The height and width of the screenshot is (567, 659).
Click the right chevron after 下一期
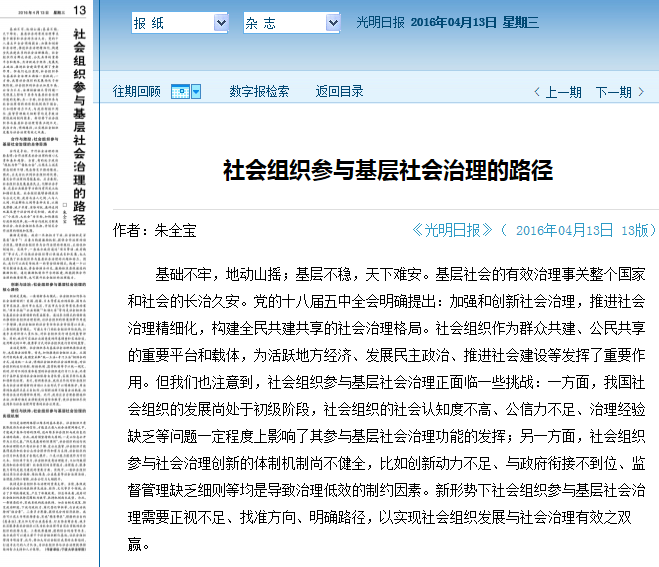(x=640, y=92)
